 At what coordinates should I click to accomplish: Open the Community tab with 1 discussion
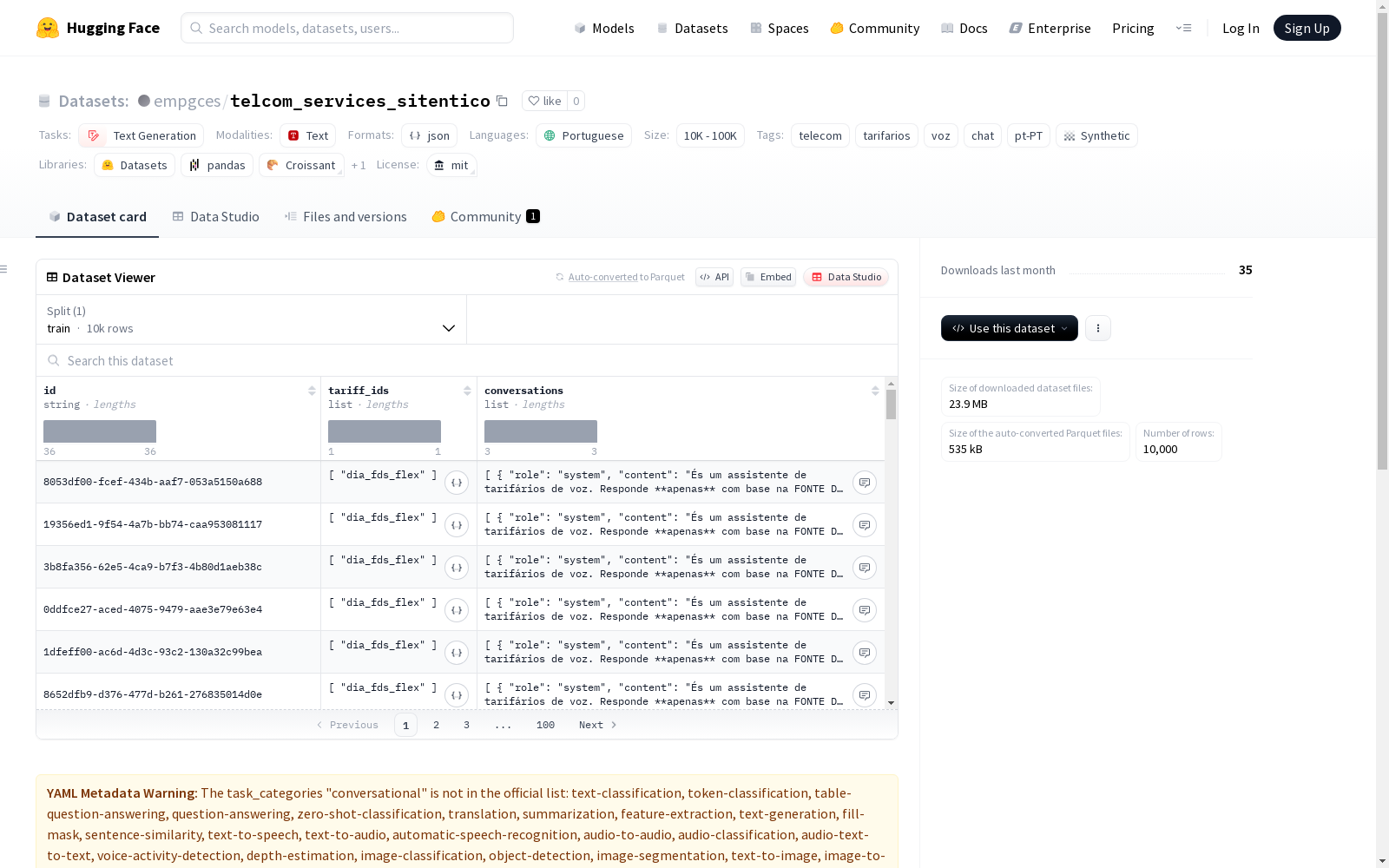pyautogui.click(x=486, y=217)
